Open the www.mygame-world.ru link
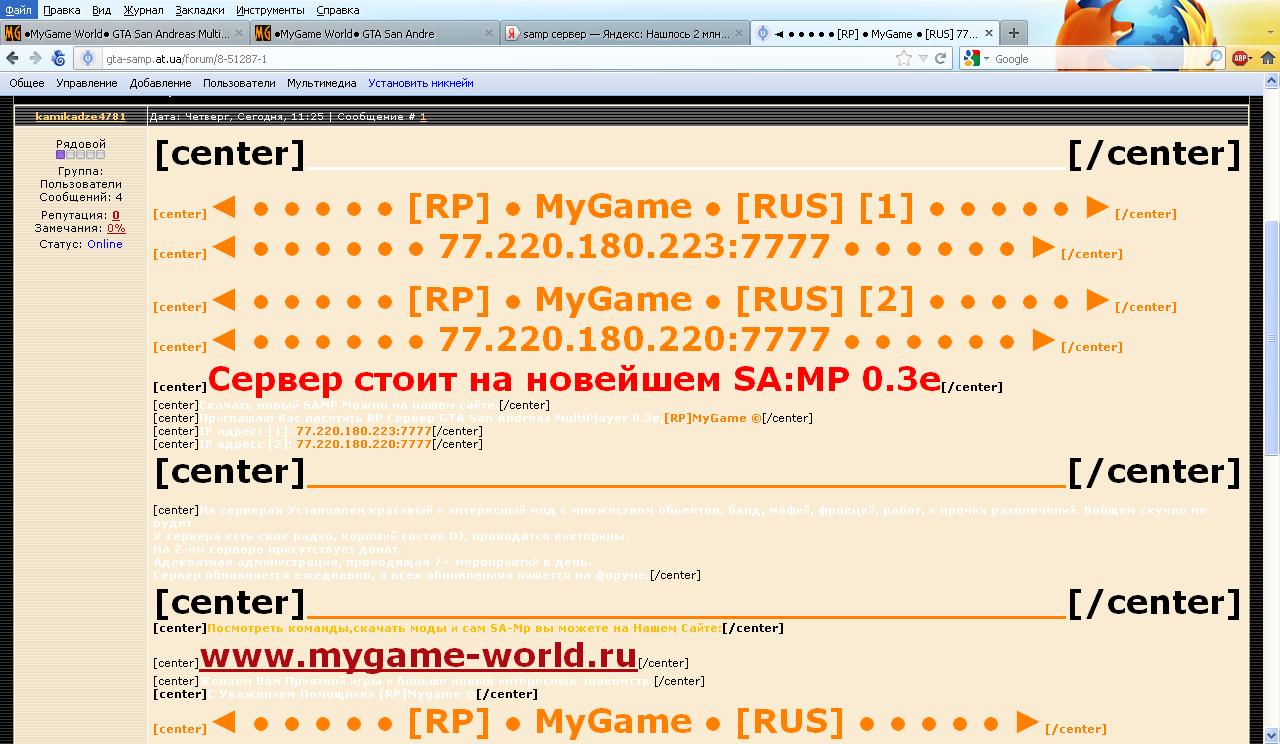 (418, 656)
